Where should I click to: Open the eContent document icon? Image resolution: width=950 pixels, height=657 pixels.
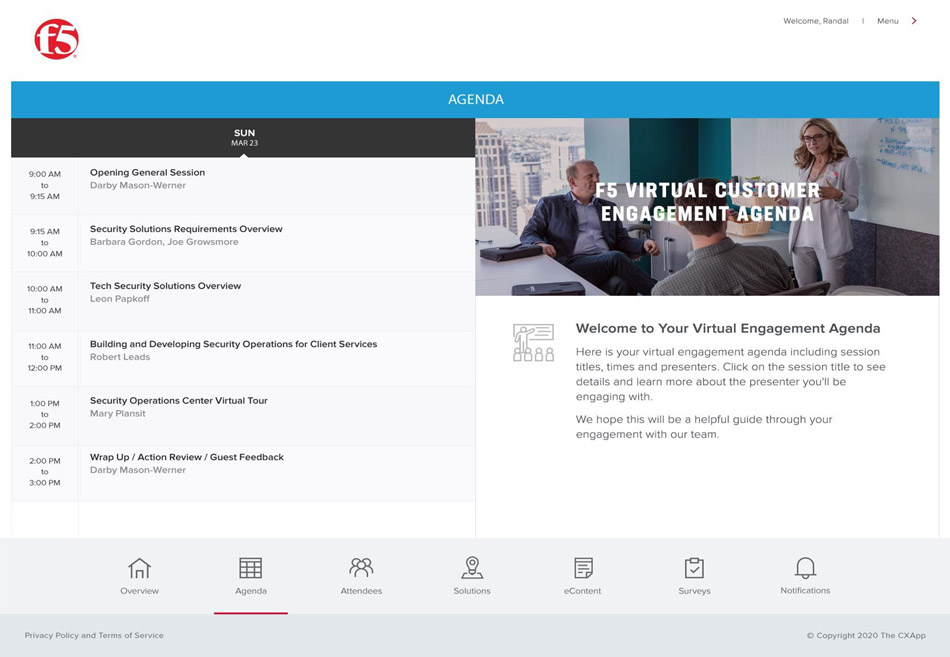click(x=583, y=568)
